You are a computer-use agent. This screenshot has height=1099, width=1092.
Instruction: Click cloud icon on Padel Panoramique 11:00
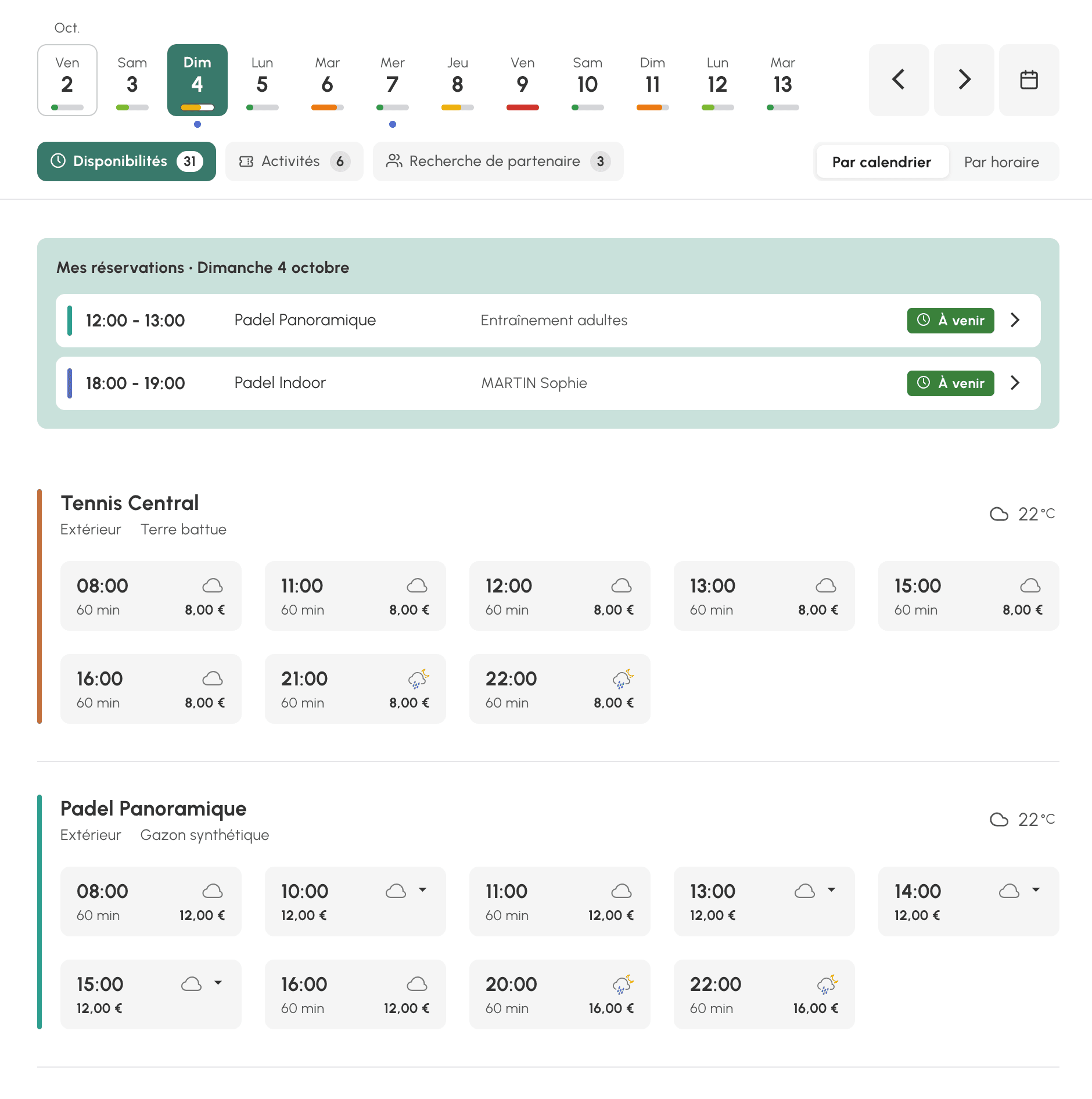[622, 891]
